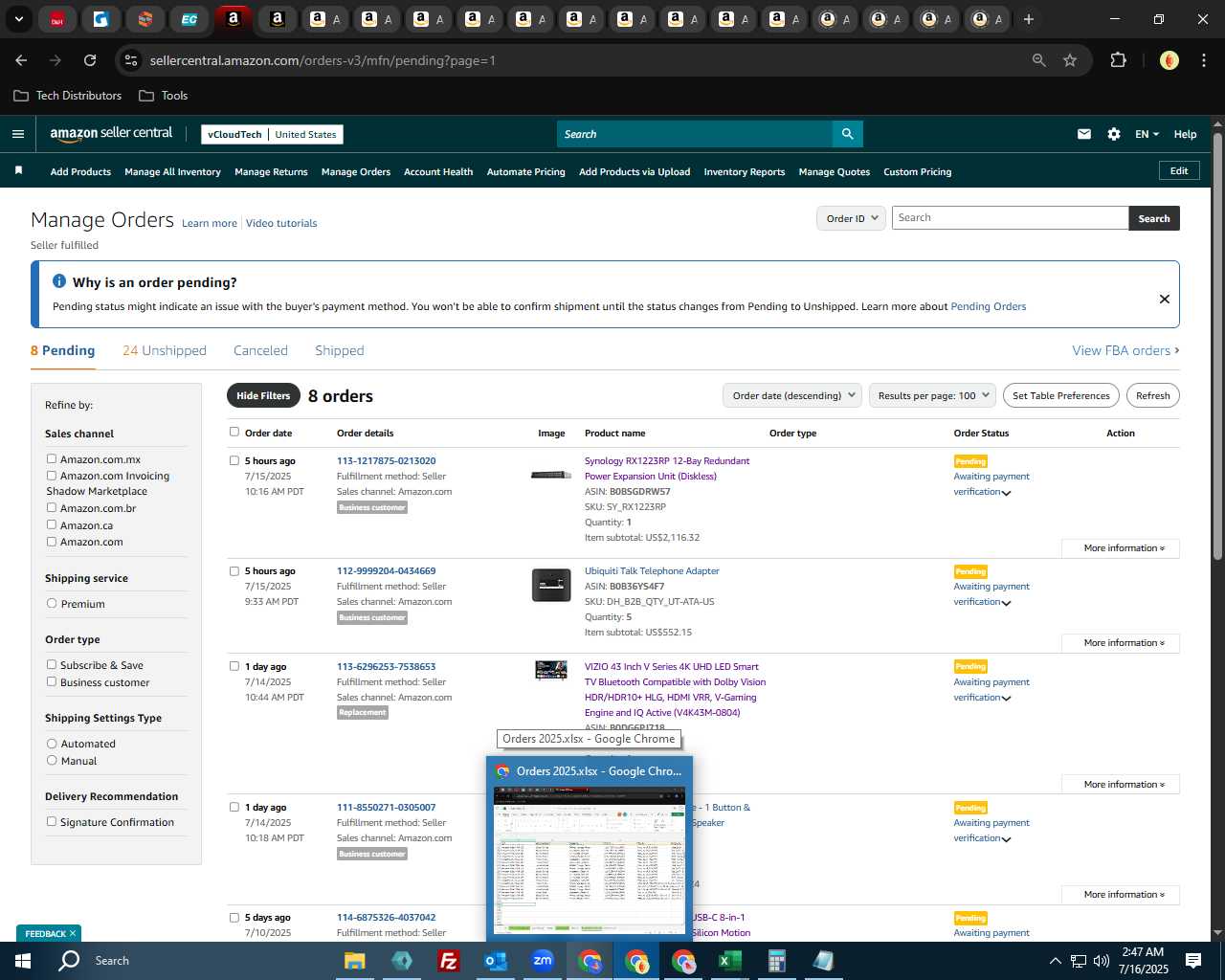Open the mail messages icon
Image resolution: width=1225 pixels, height=980 pixels.
point(1084,134)
